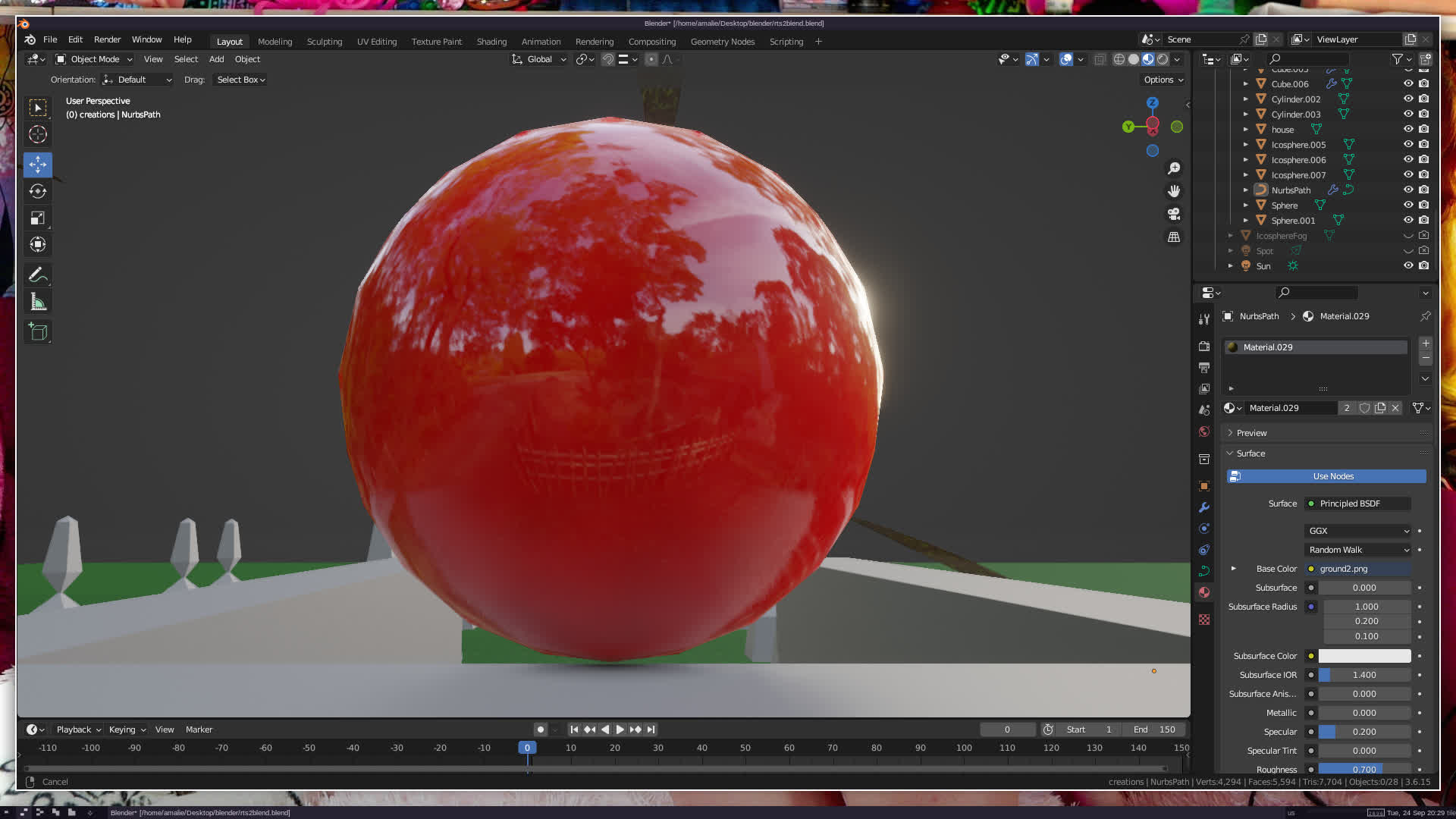The image size is (1456, 819).
Task: Select the Scale tool in toolbar
Action: (38, 218)
